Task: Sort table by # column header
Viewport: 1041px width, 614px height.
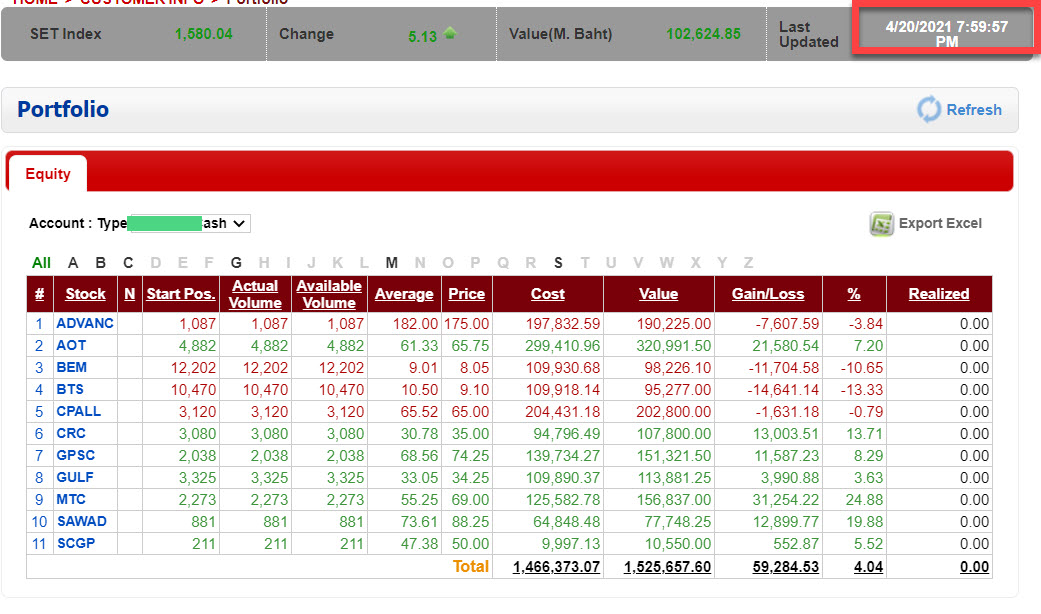Action: coord(39,294)
